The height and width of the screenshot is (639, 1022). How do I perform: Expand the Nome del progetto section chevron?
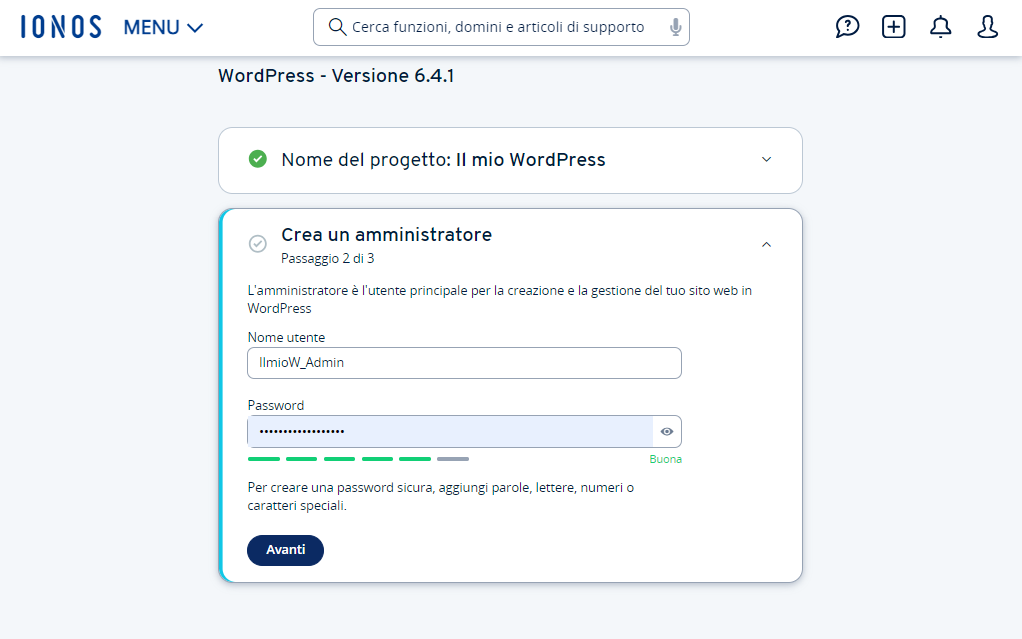(766, 159)
